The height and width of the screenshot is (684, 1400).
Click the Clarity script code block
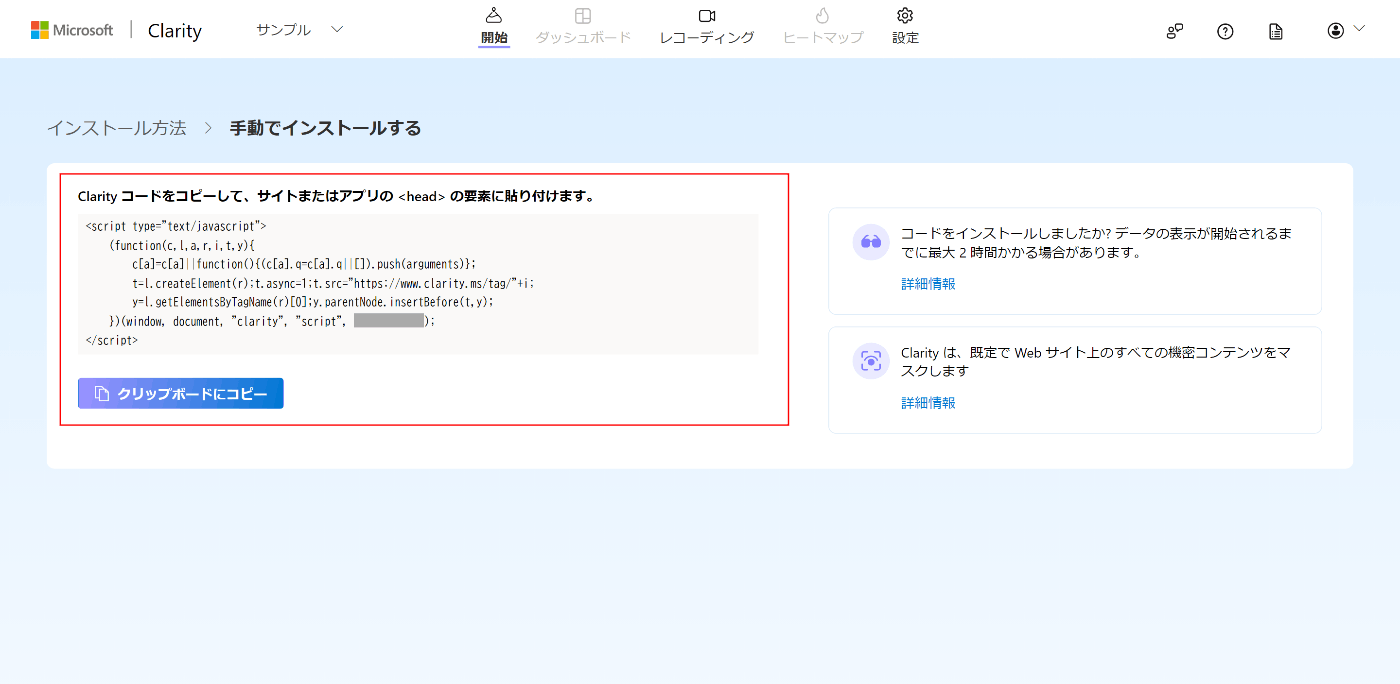pos(418,284)
